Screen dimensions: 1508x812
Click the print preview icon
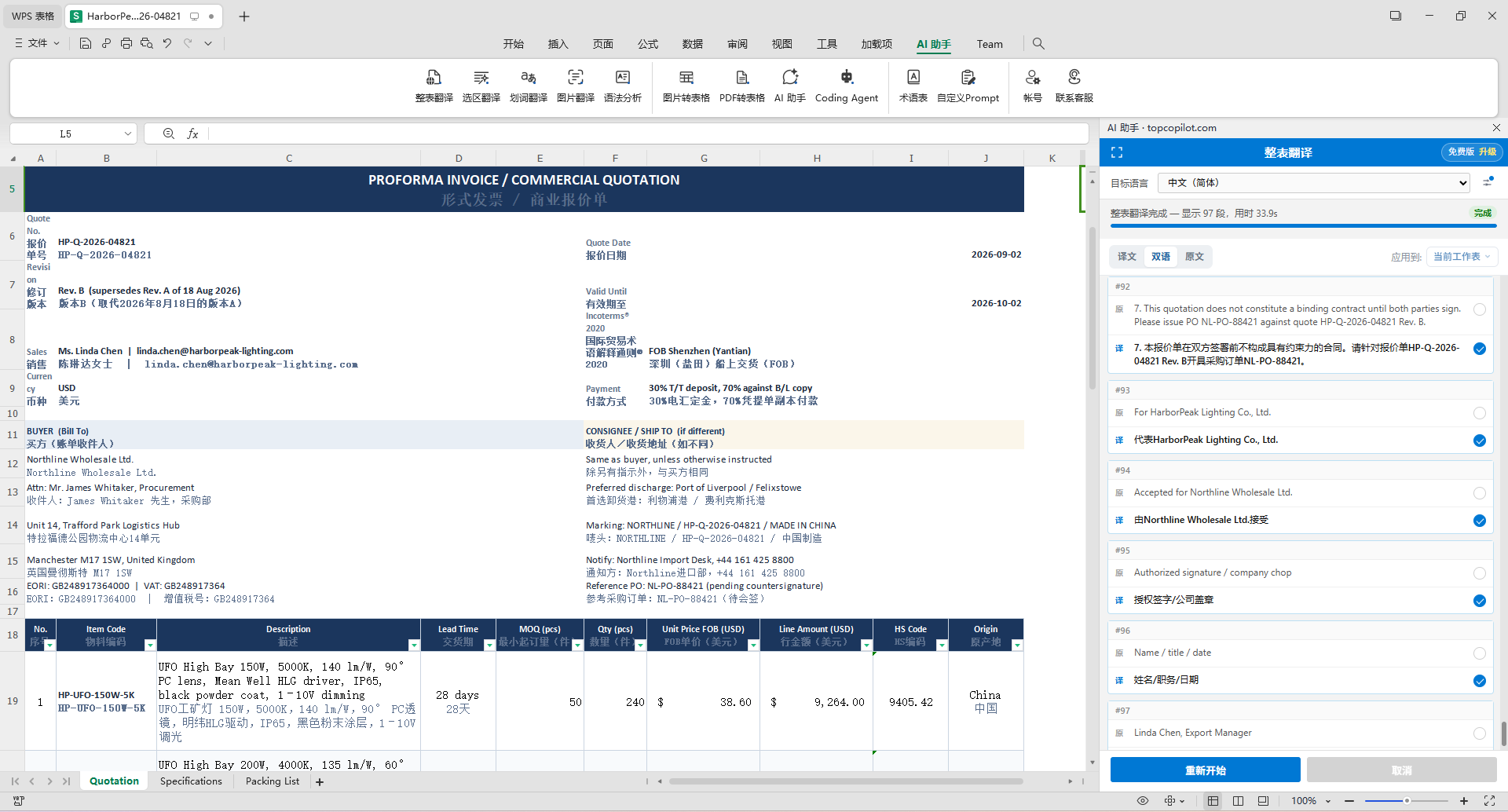pos(147,43)
